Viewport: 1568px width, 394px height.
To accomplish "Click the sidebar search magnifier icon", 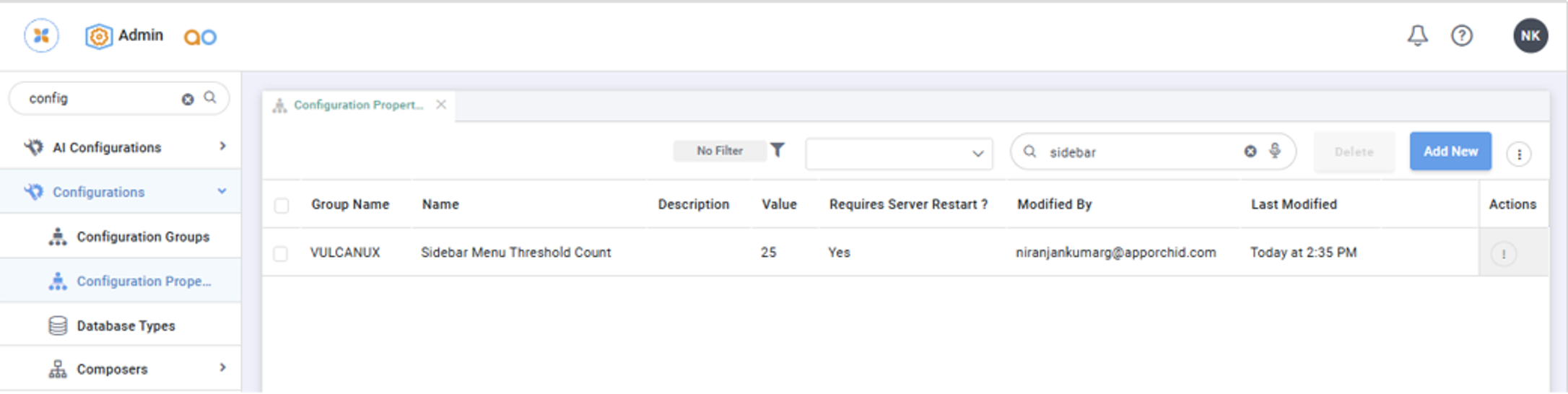I will (210, 97).
